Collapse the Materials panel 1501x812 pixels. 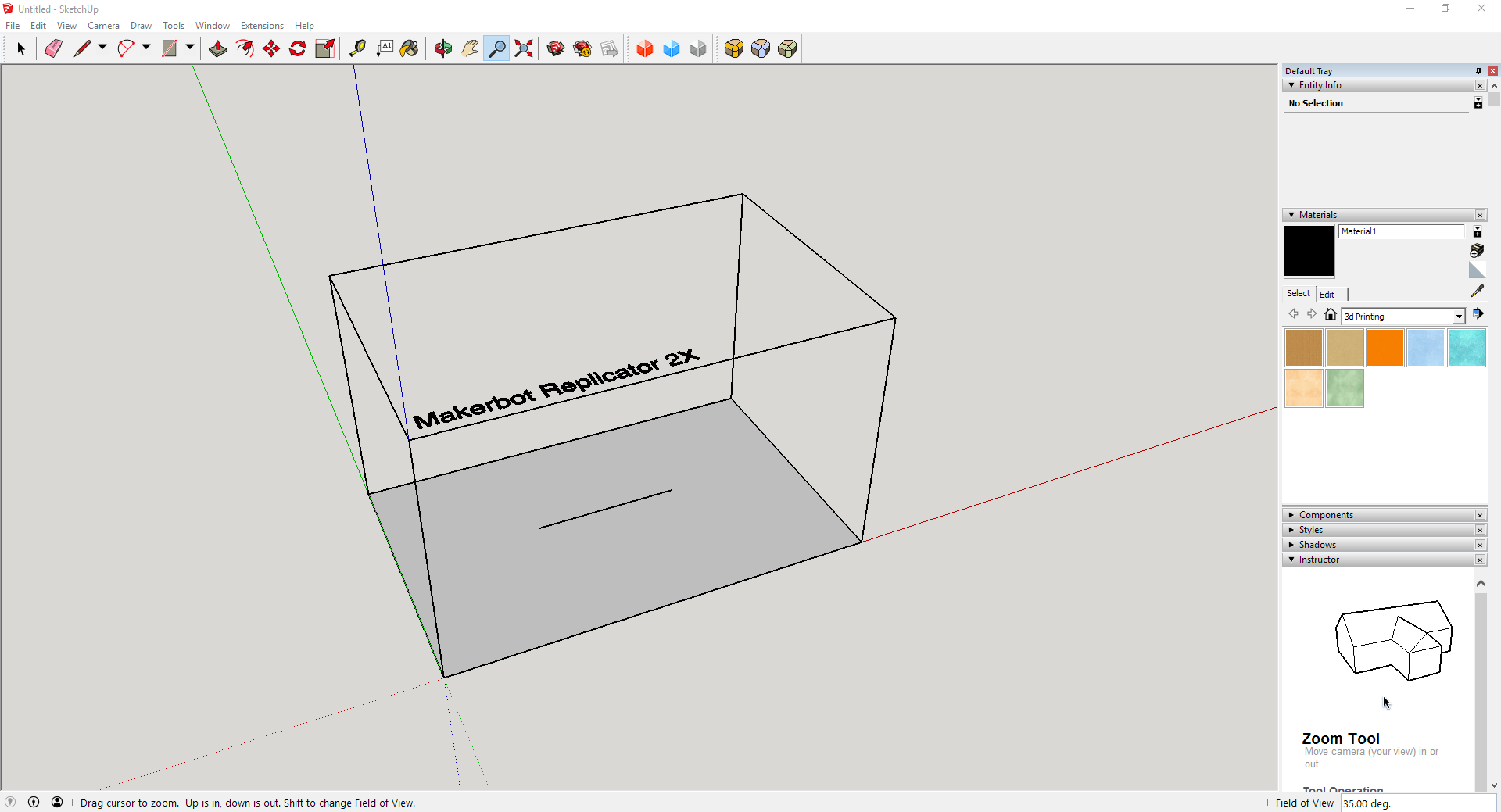[1291, 215]
